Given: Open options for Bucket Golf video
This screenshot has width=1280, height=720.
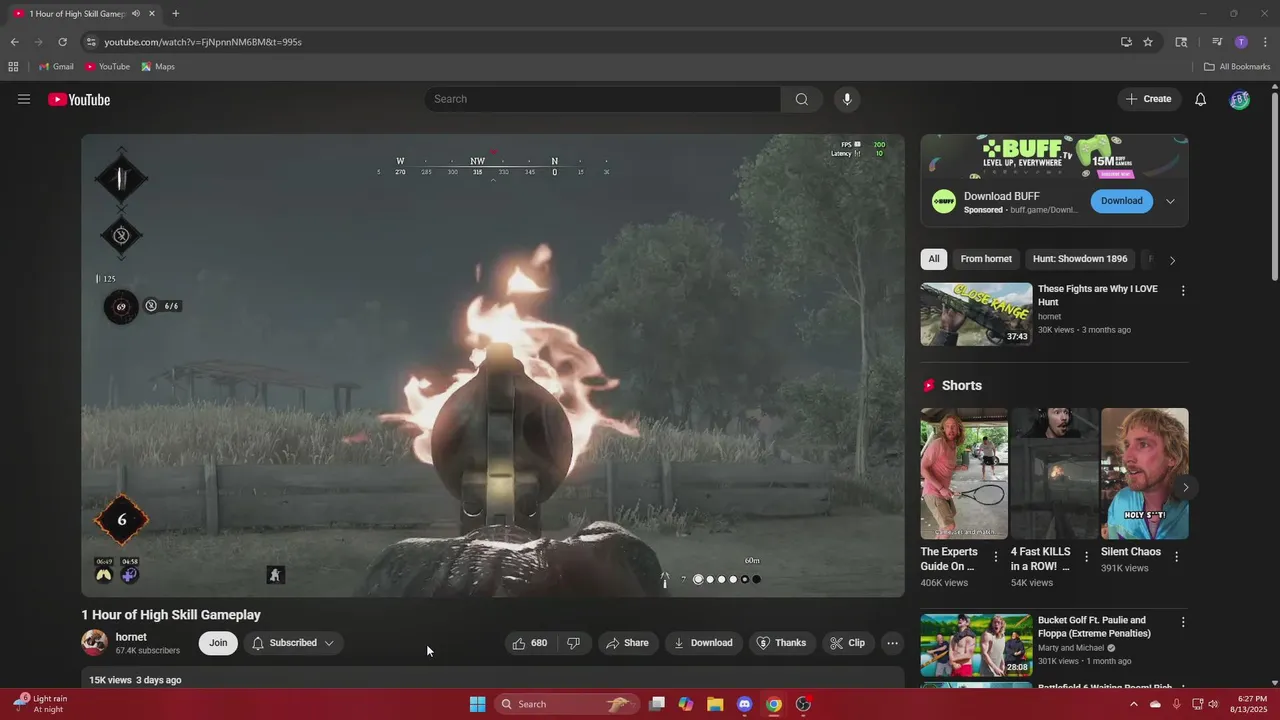Looking at the screenshot, I should pos(1183,622).
